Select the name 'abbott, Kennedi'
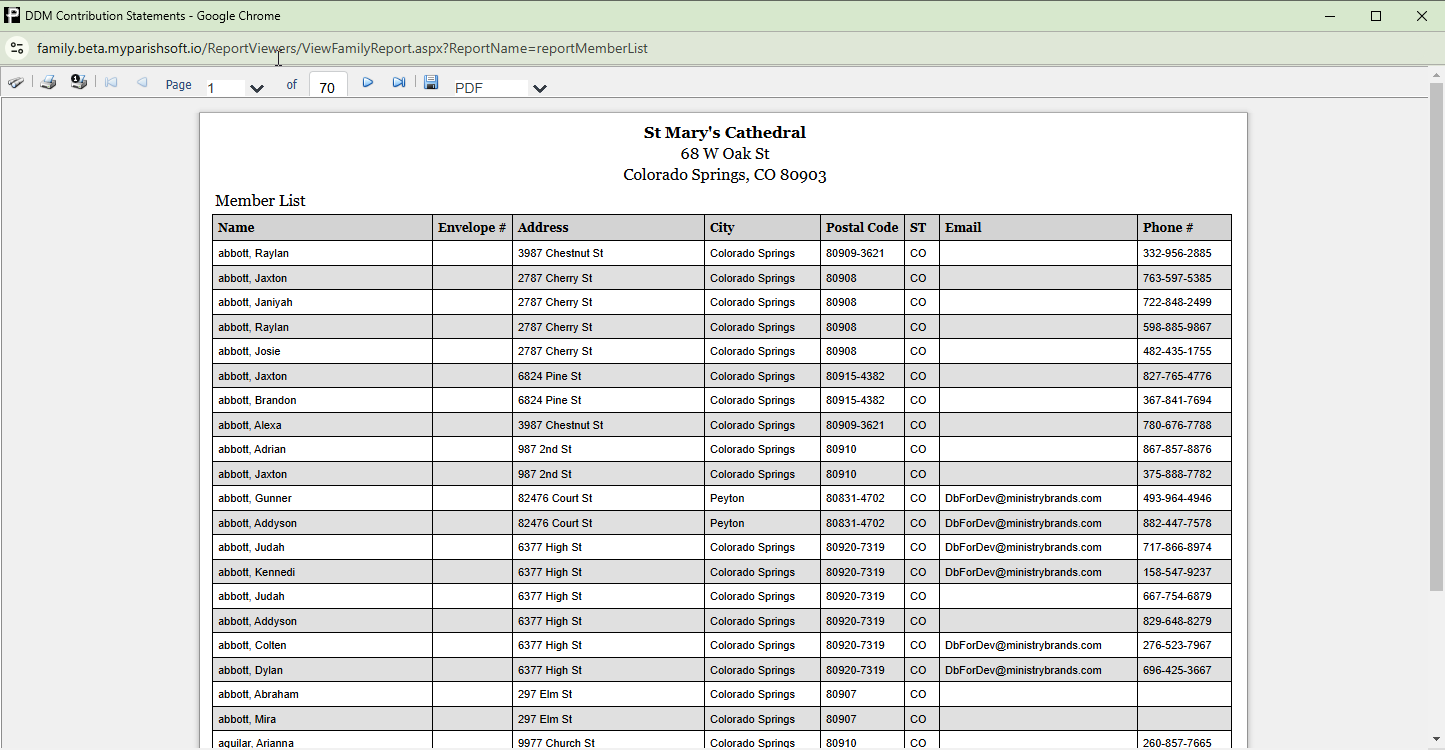The width and height of the screenshot is (1445, 750). click(256, 572)
